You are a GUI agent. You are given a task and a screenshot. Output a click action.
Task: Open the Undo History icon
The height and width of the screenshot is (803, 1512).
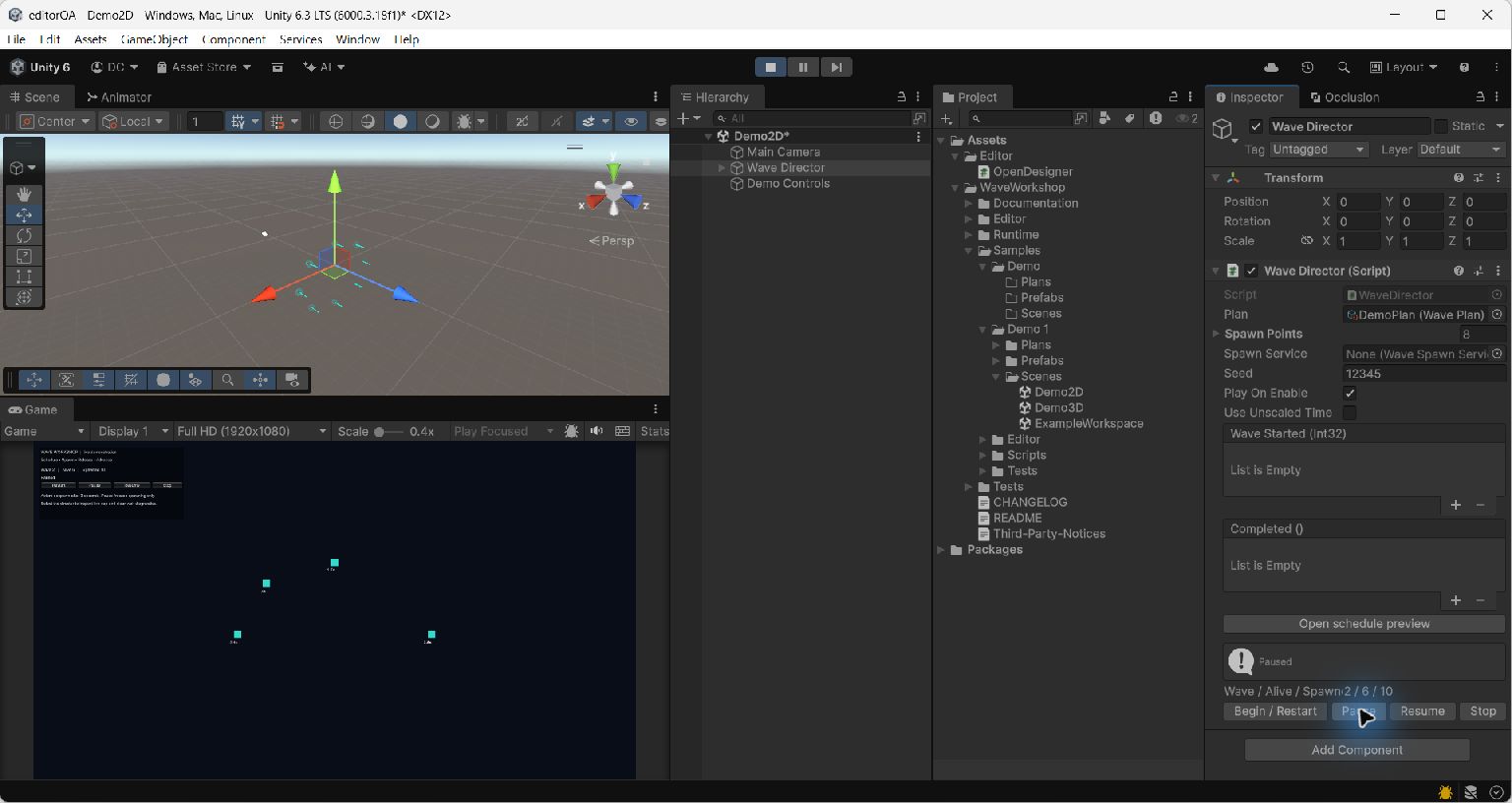tap(1307, 67)
